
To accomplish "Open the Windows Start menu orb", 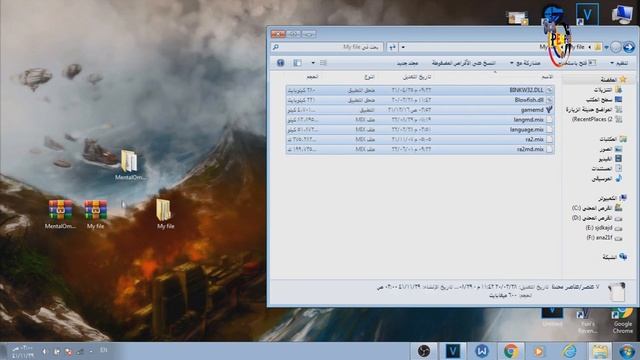I will (627, 351).
